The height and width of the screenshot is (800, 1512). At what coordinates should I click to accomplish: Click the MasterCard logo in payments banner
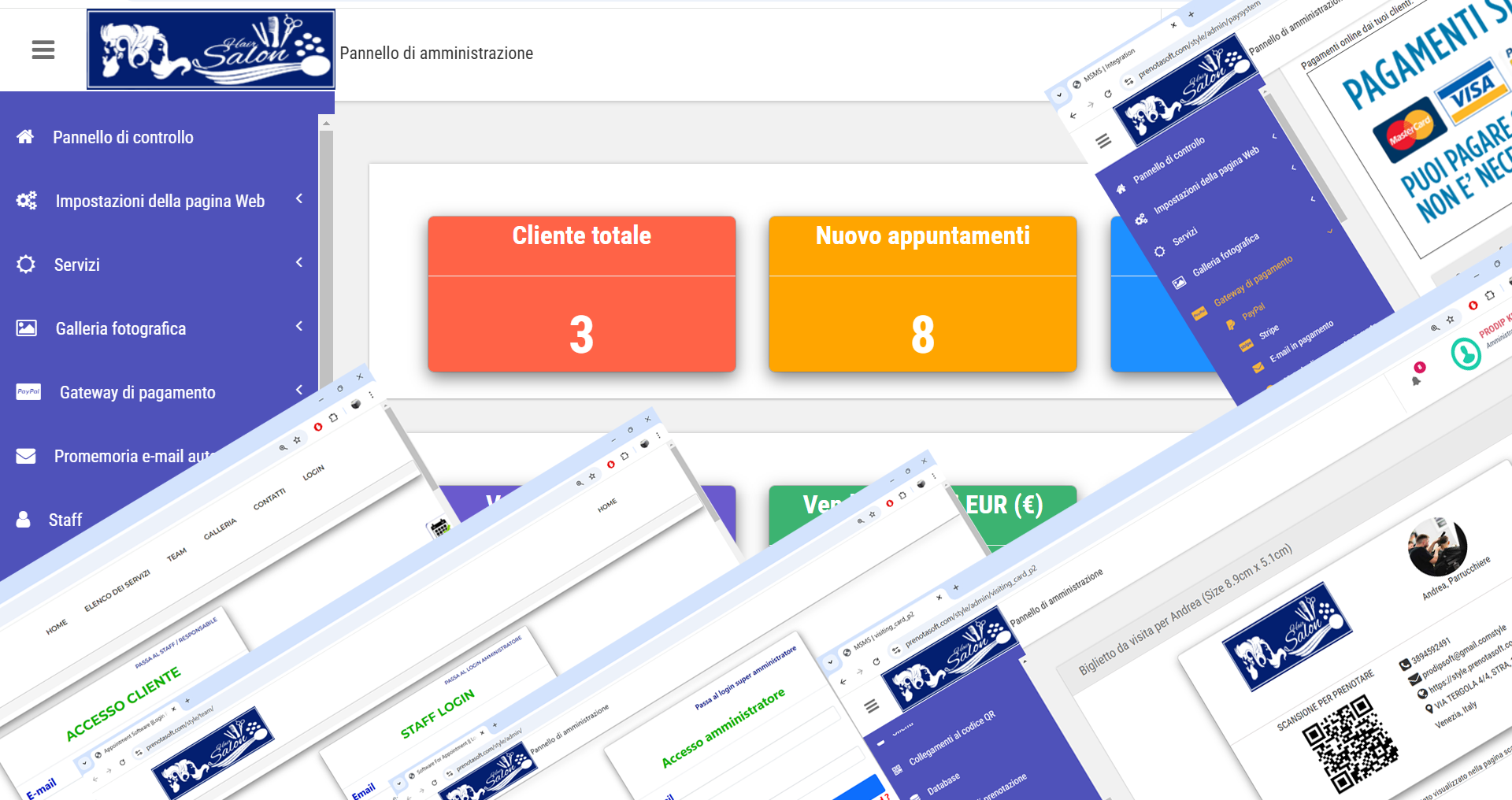[x=1410, y=130]
